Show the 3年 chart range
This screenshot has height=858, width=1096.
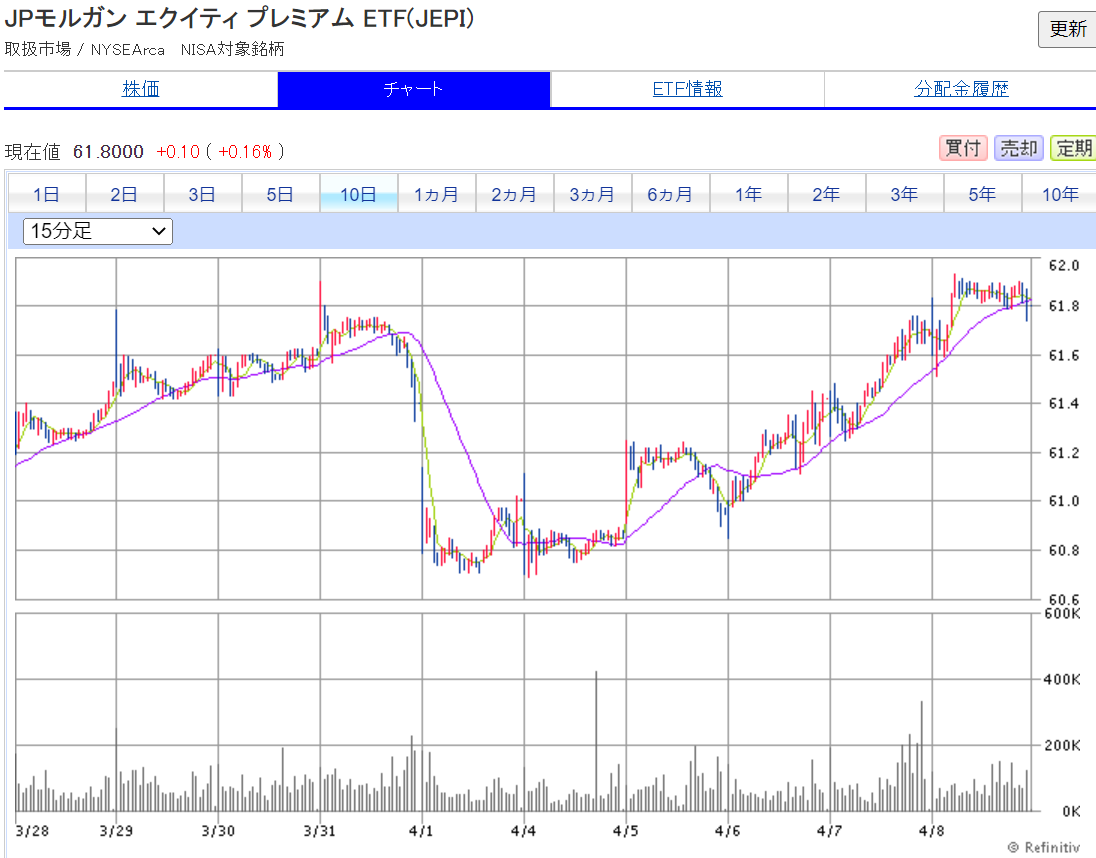904,194
